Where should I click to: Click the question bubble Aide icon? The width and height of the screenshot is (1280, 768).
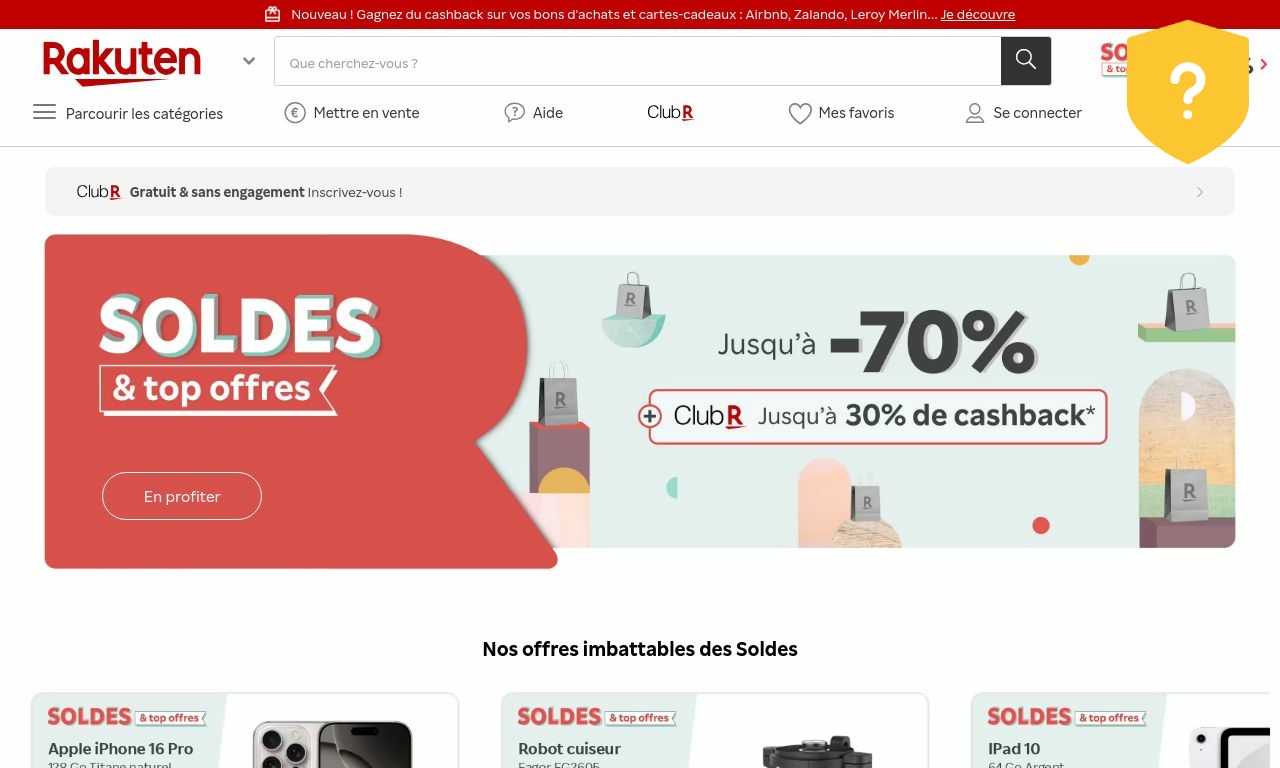515,113
